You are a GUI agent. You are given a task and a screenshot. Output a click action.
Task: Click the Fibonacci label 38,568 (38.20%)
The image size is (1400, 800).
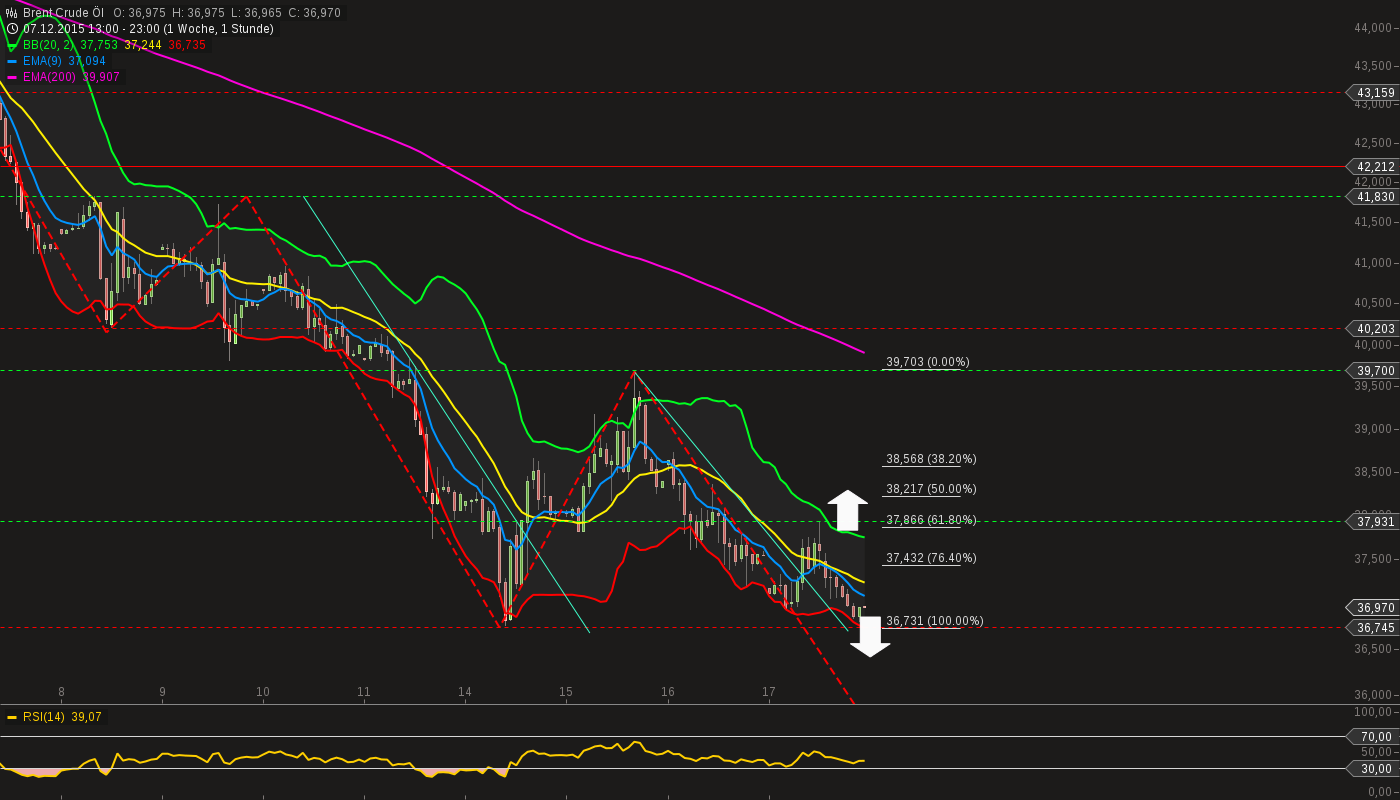pyautogui.click(x=931, y=459)
